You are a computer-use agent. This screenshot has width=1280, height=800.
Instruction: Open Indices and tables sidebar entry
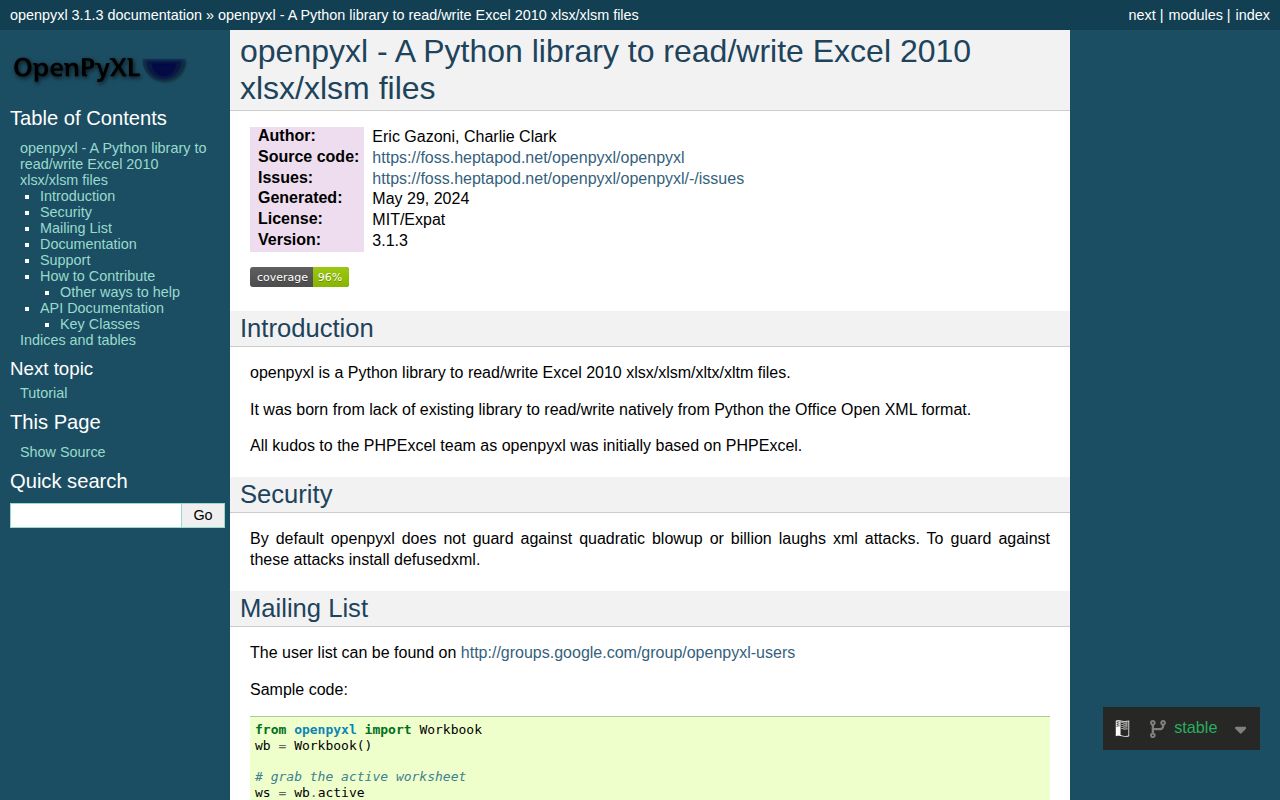tap(78, 340)
